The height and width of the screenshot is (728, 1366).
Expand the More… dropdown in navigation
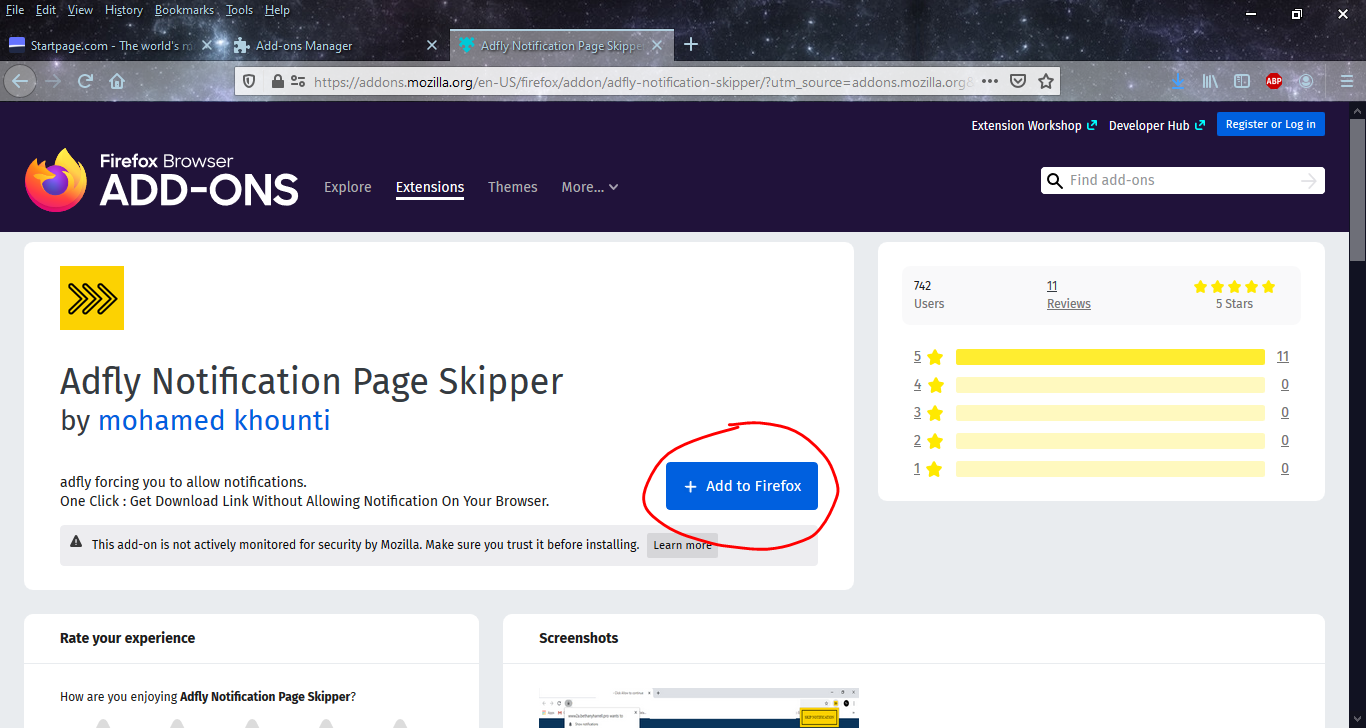590,187
